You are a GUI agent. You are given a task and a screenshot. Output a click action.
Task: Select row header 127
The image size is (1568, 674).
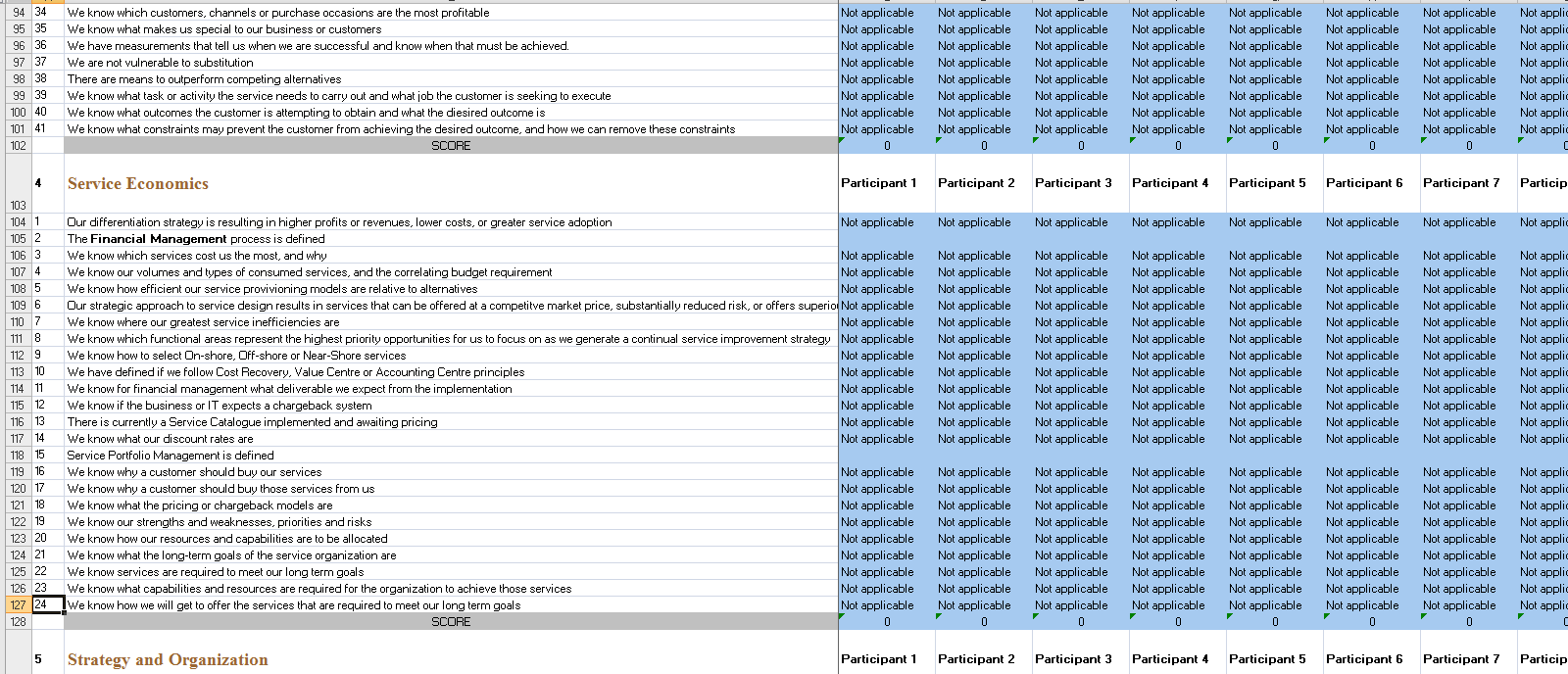[x=19, y=605]
